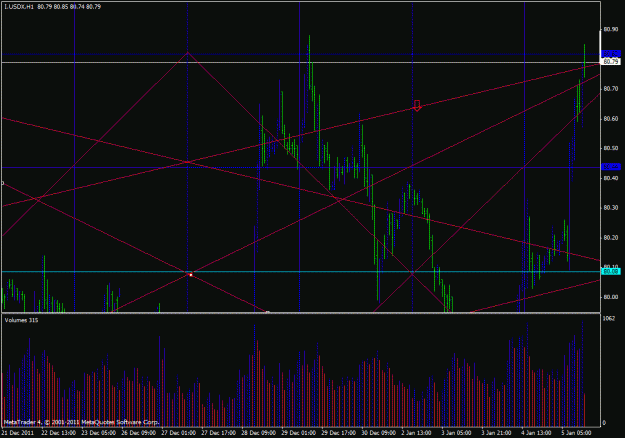
Task: Click the 1062 volume scale maximum
Action: (x=609, y=318)
